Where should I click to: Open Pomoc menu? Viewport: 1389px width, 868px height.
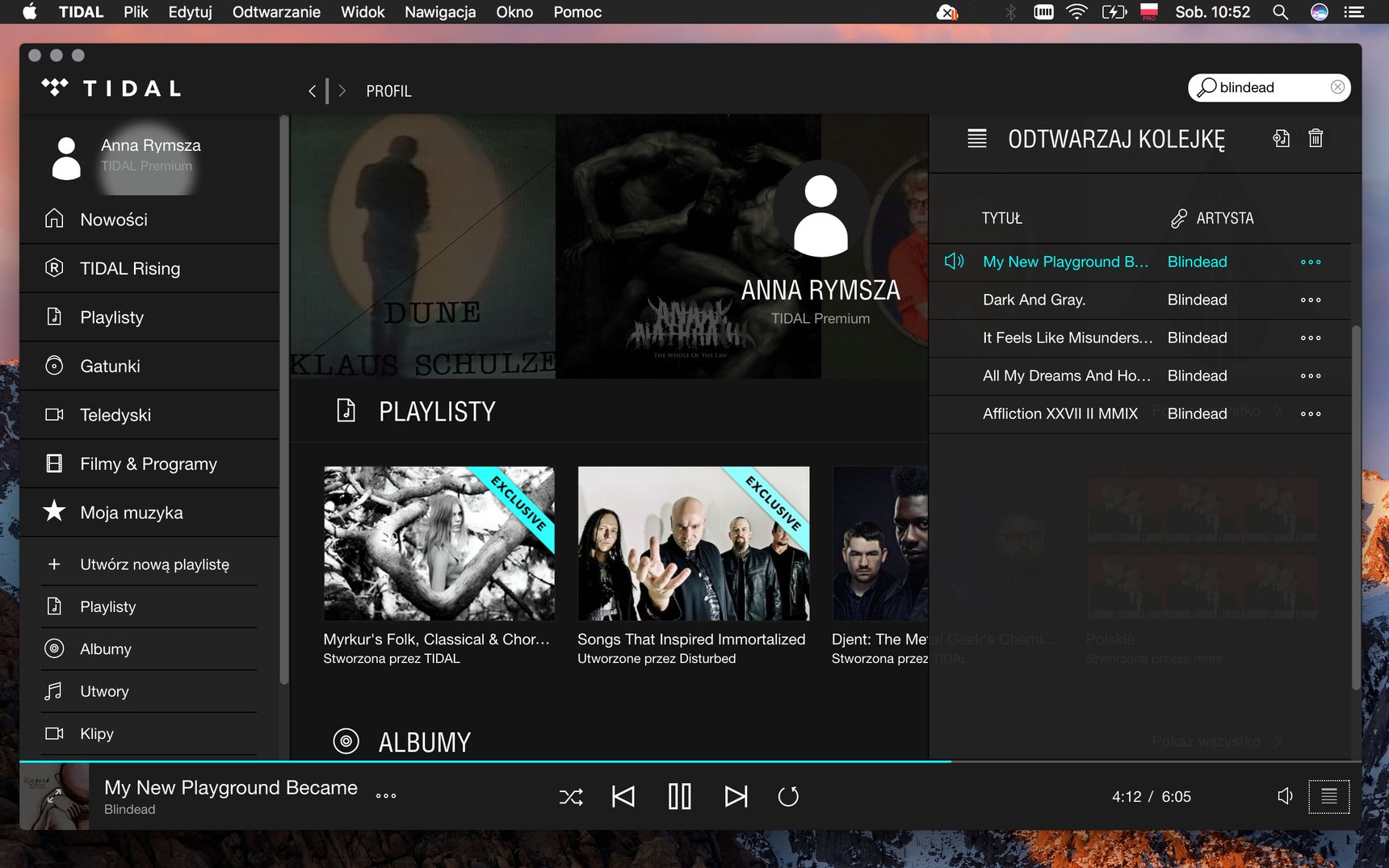577,12
